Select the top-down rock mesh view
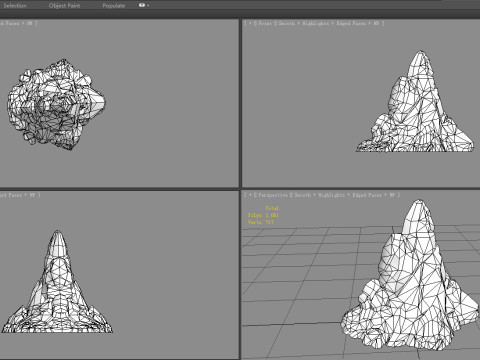480x360 pixels. [x=56, y=104]
